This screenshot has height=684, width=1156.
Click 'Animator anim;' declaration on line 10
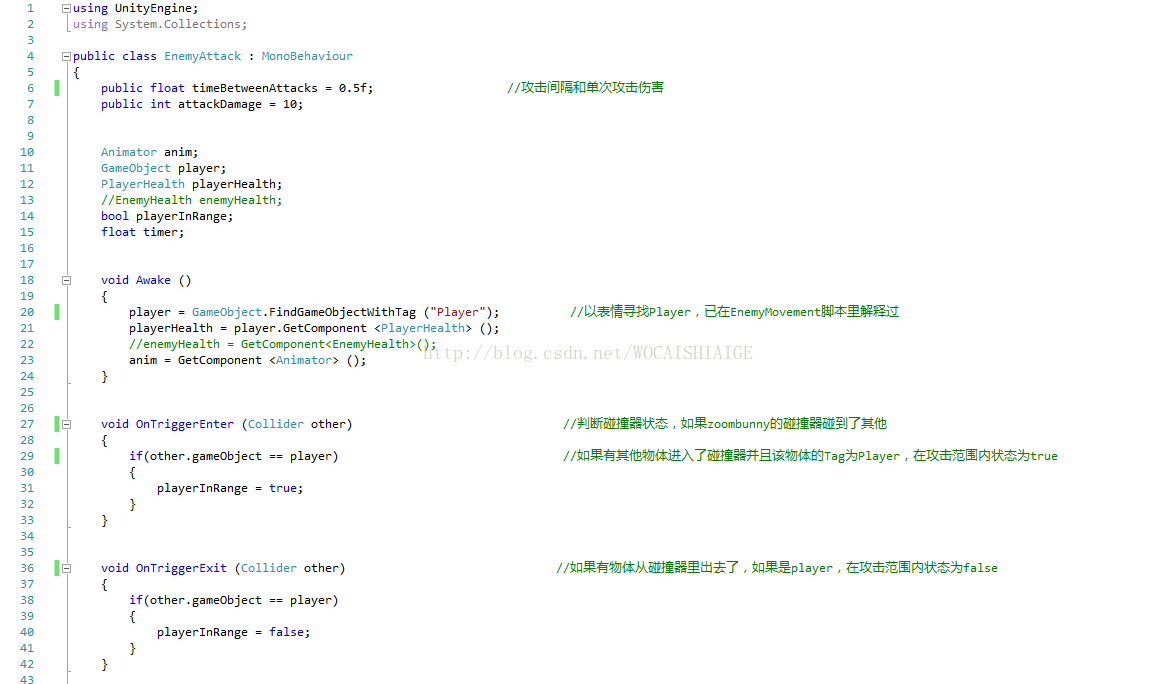[150, 152]
